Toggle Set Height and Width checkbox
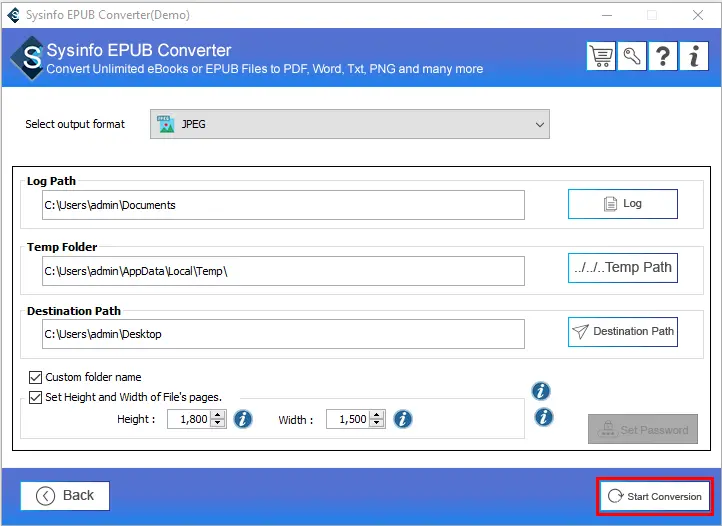This screenshot has width=722, height=526. pyautogui.click(x=35, y=397)
